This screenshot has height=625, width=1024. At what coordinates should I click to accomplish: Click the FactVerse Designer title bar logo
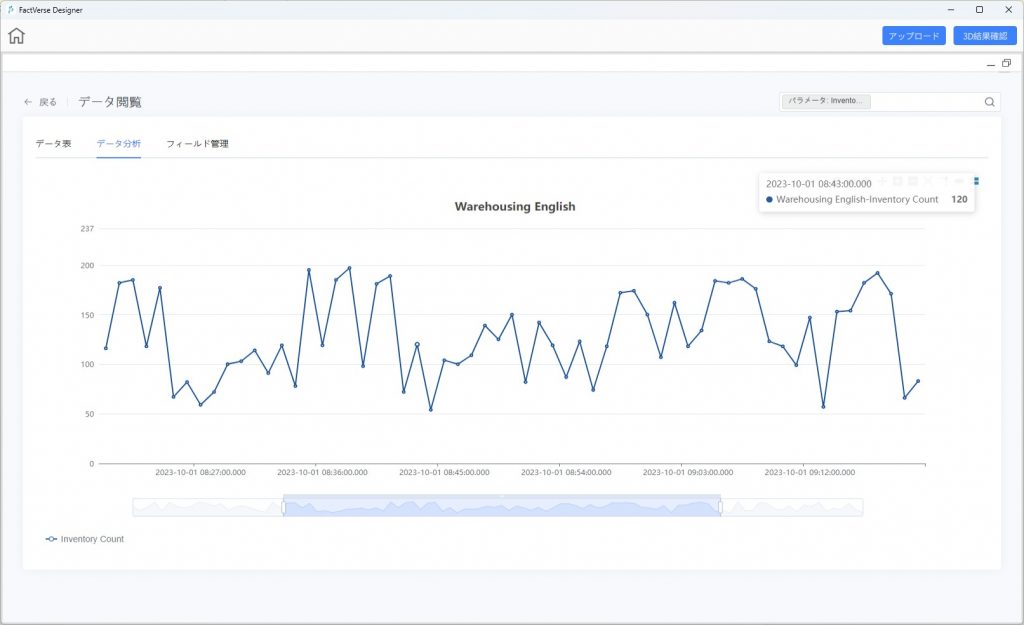9,9
